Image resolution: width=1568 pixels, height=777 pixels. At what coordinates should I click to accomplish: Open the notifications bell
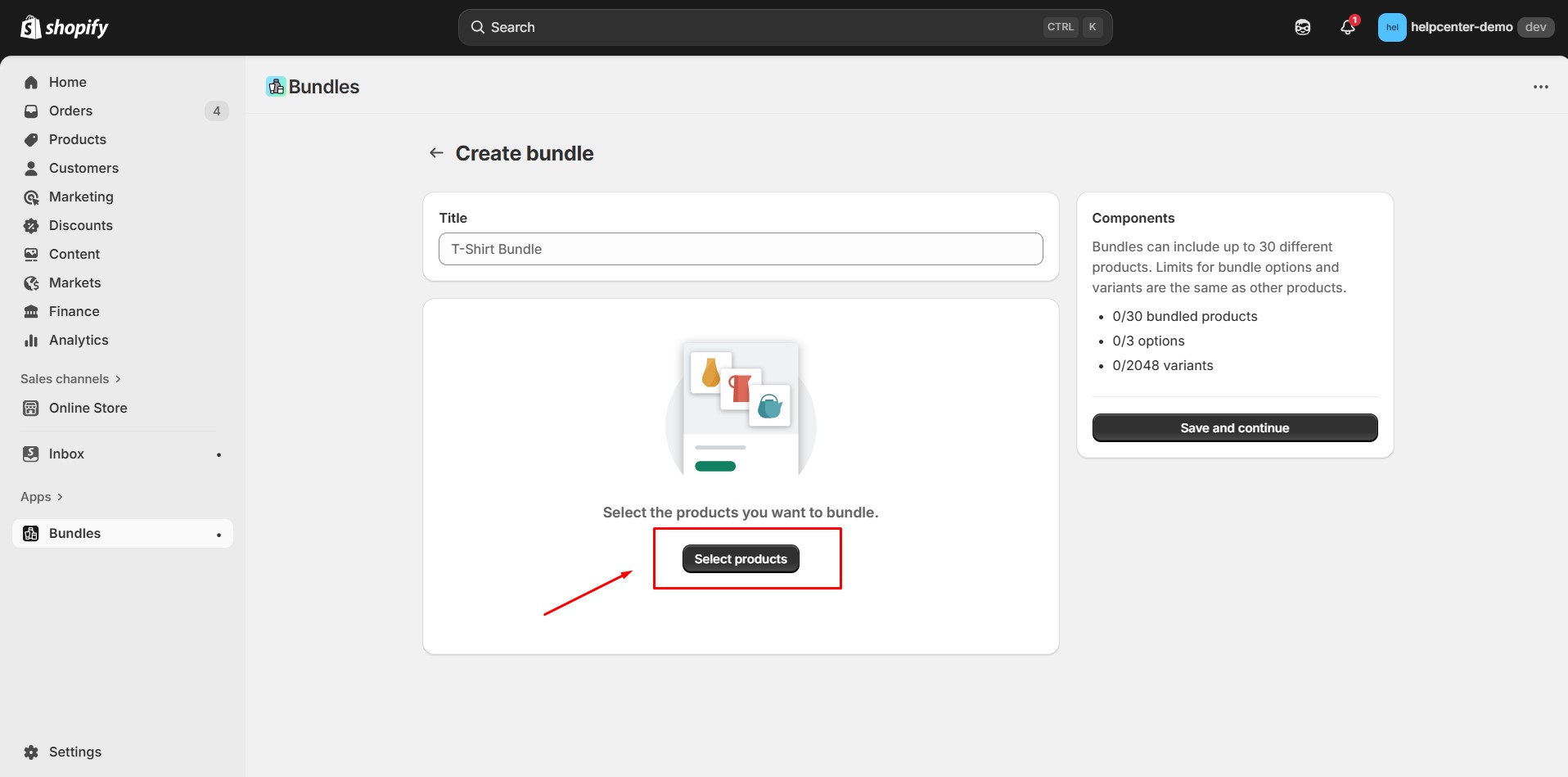[x=1347, y=26]
